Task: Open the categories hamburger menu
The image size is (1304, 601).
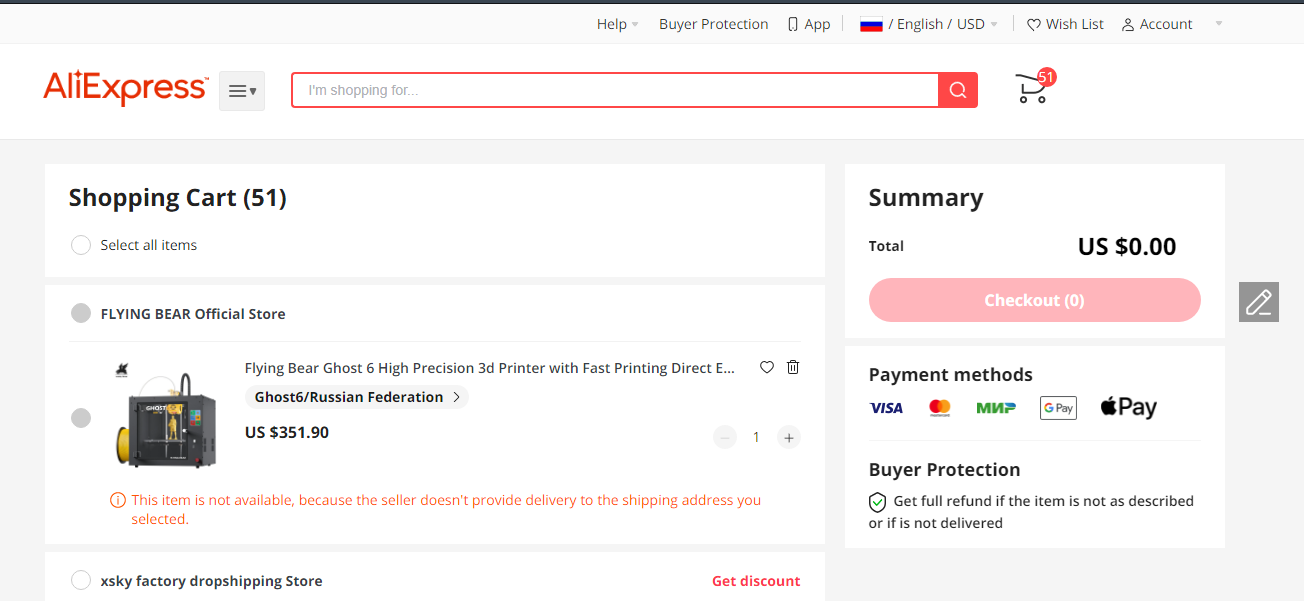Action: [242, 91]
